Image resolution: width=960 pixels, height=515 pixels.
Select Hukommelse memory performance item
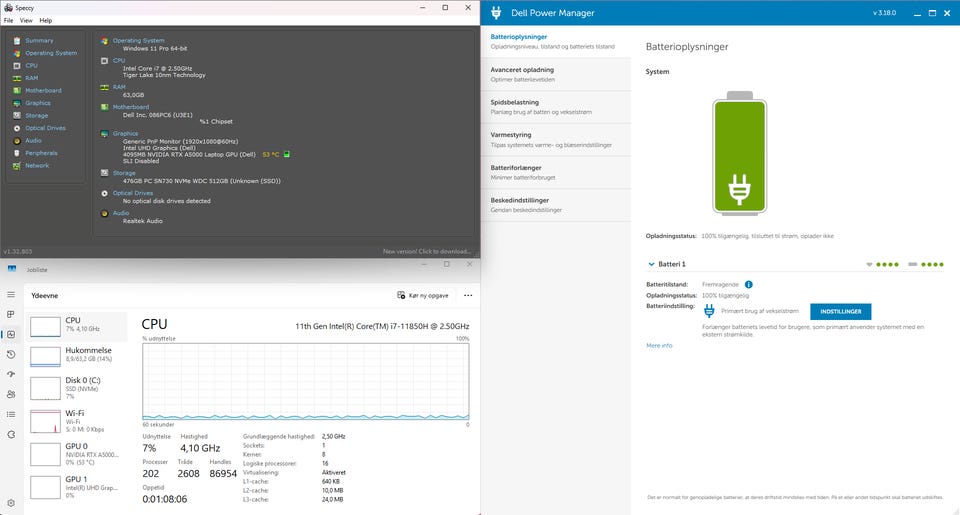coord(77,356)
